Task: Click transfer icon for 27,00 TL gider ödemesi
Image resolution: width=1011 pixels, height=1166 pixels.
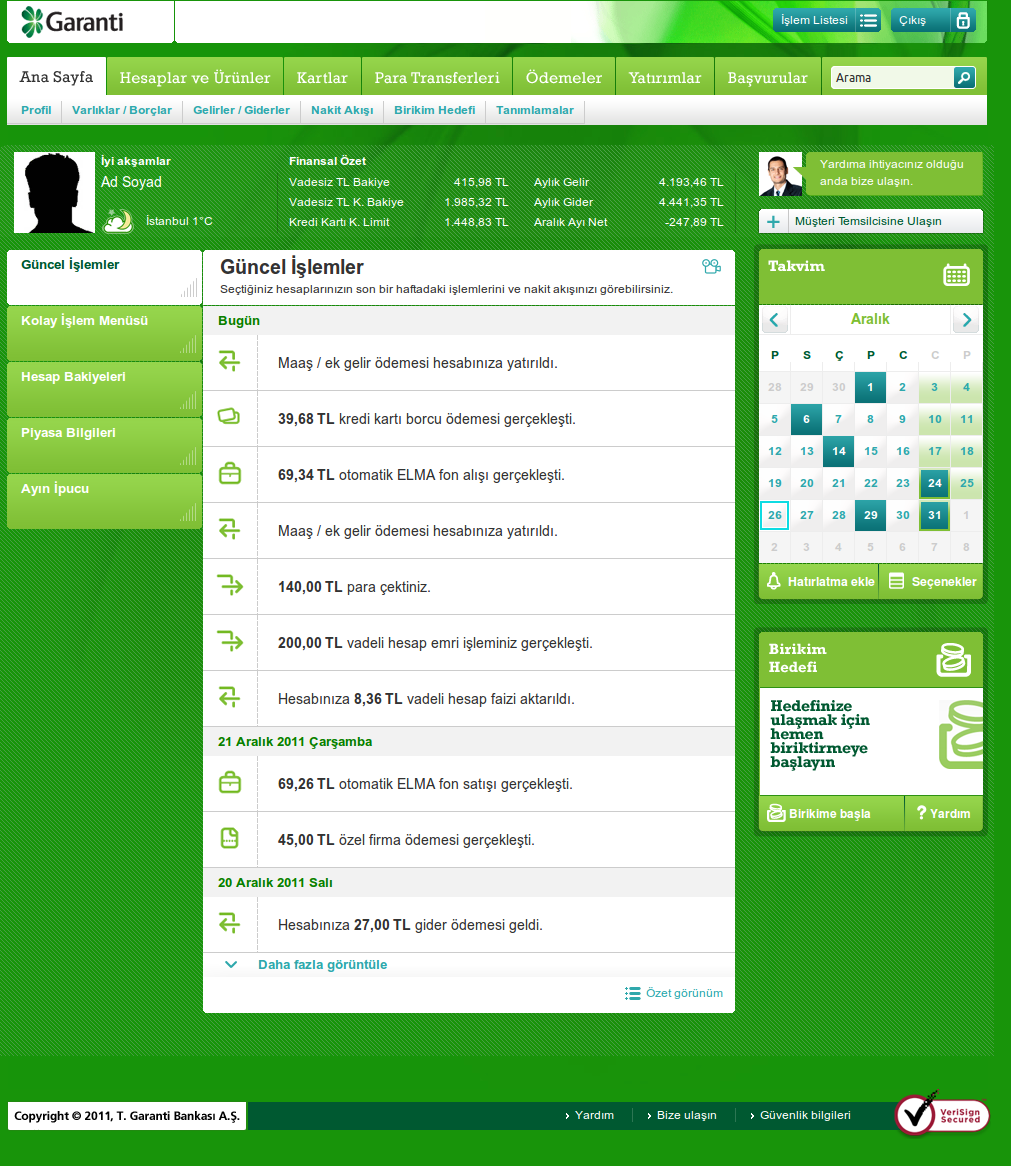Action: click(230, 924)
